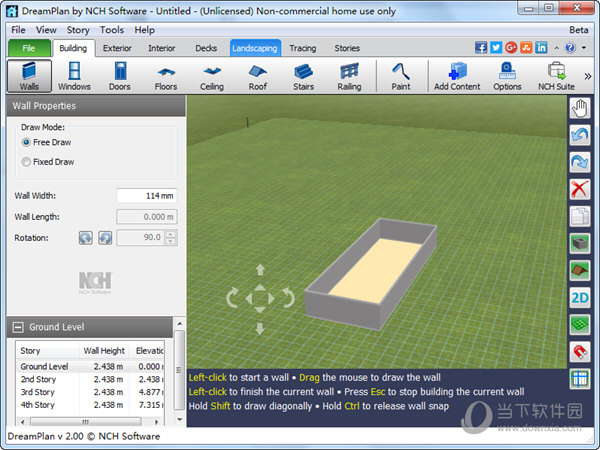
Task: Click rotate-right curved arrow in viewport
Action: pos(288,298)
